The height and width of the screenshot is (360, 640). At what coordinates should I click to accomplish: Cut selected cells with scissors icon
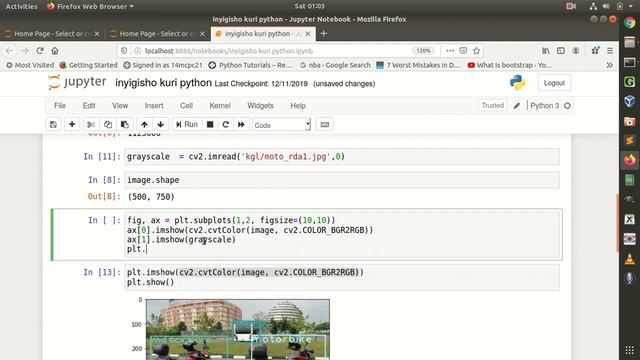91,124
